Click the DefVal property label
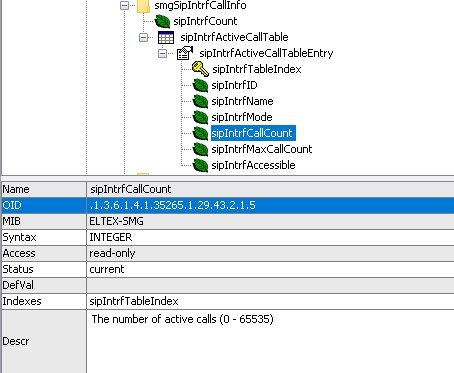Image resolution: width=454 pixels, height=373 pixels. [18, 285]
